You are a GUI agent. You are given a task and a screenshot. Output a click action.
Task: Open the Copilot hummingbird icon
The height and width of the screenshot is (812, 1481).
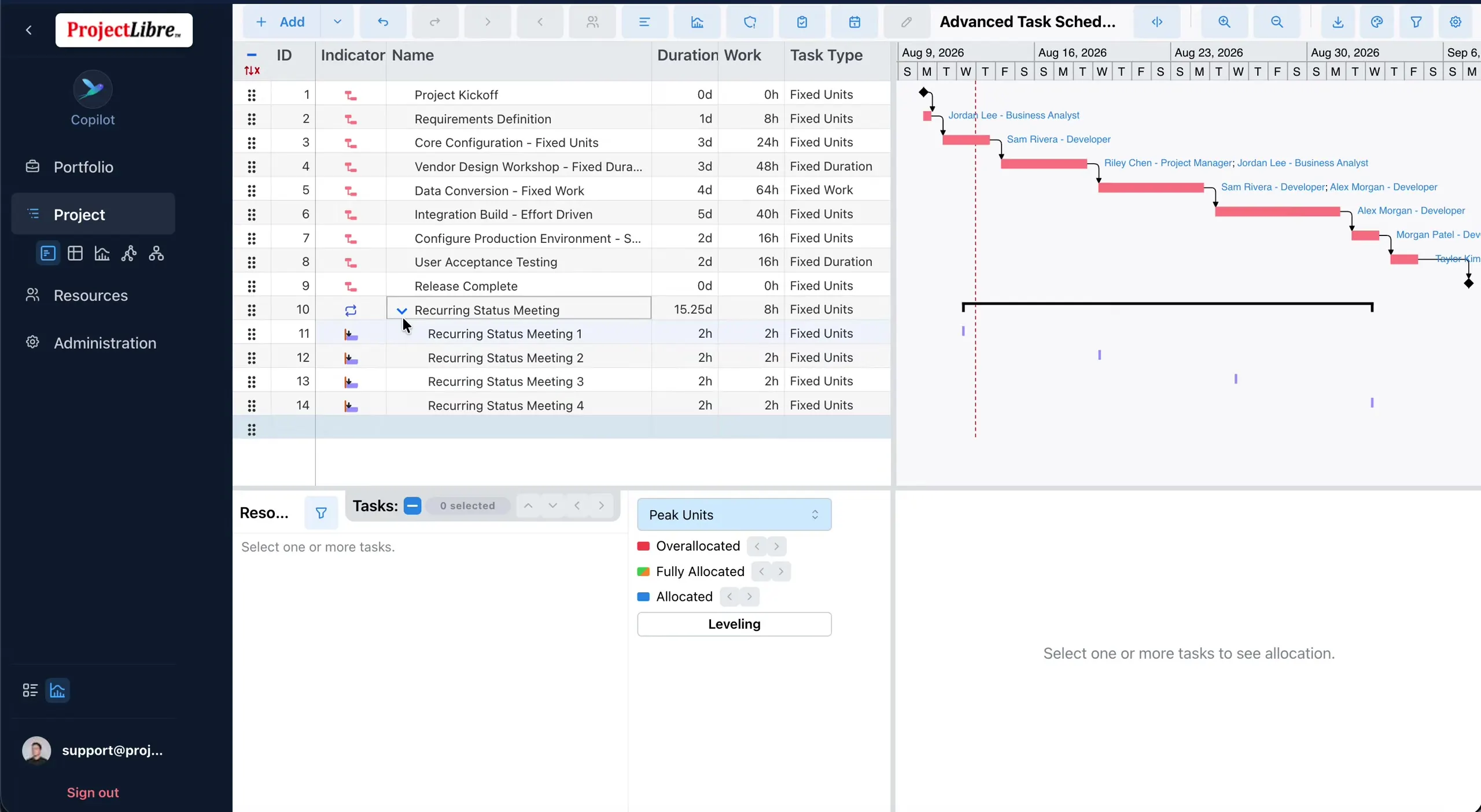(x=93, y=89)
